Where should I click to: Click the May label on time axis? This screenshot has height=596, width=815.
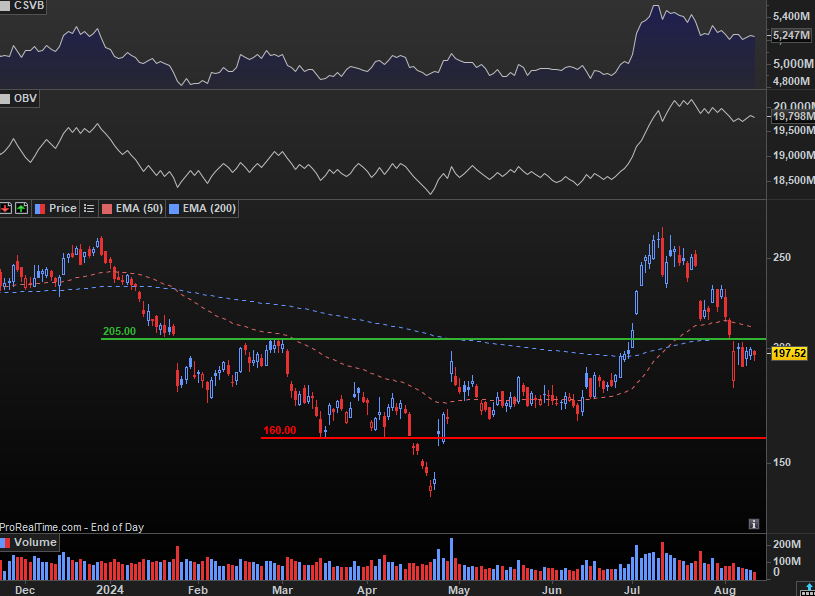(x=458, y=590)
